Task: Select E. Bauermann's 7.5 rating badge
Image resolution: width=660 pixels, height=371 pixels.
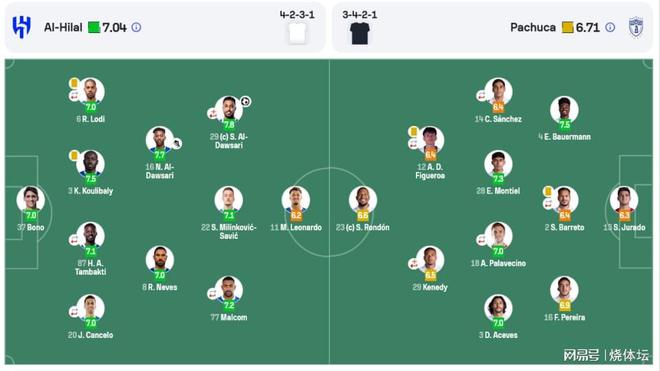Action: point(564,125)
